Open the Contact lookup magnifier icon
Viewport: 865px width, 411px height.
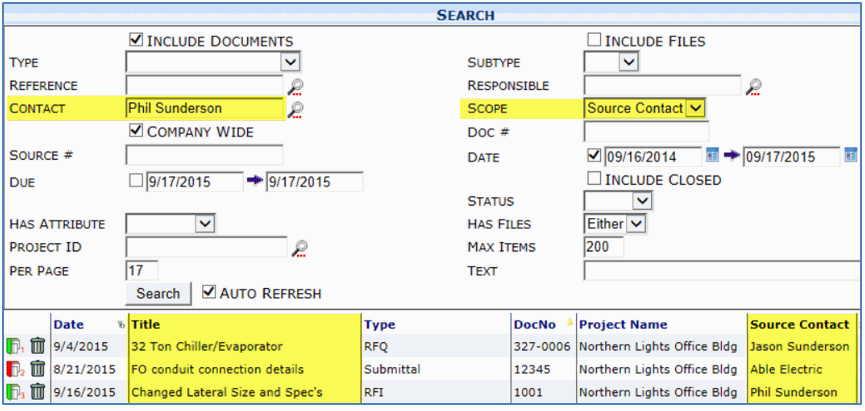(296, 110)
